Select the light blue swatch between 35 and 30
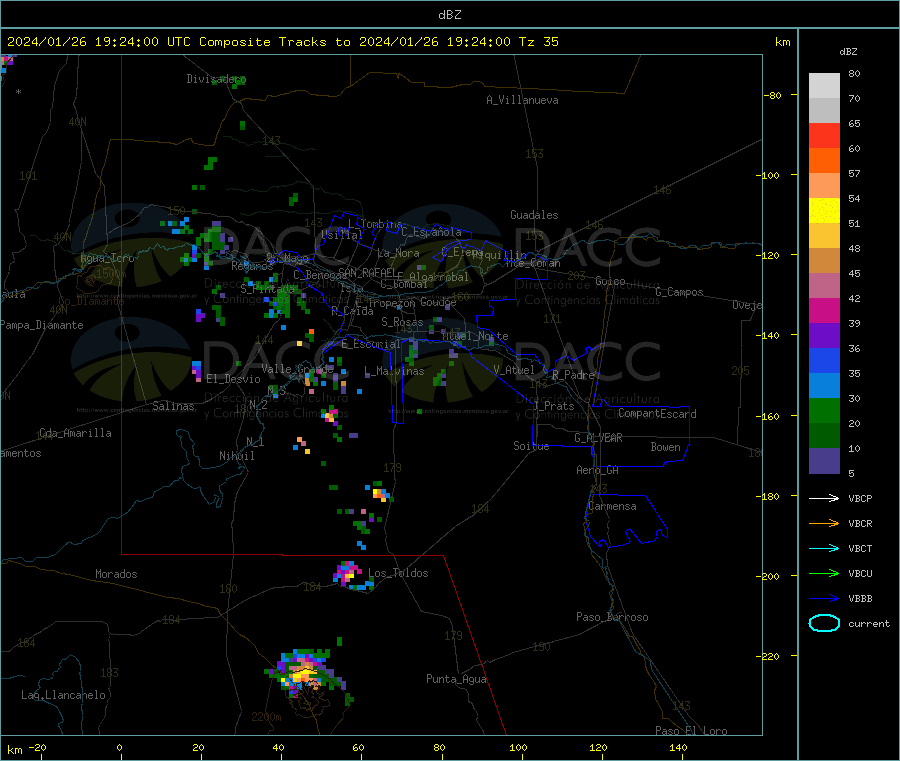This screenshot has height=761, width=900. pos(824,386)
